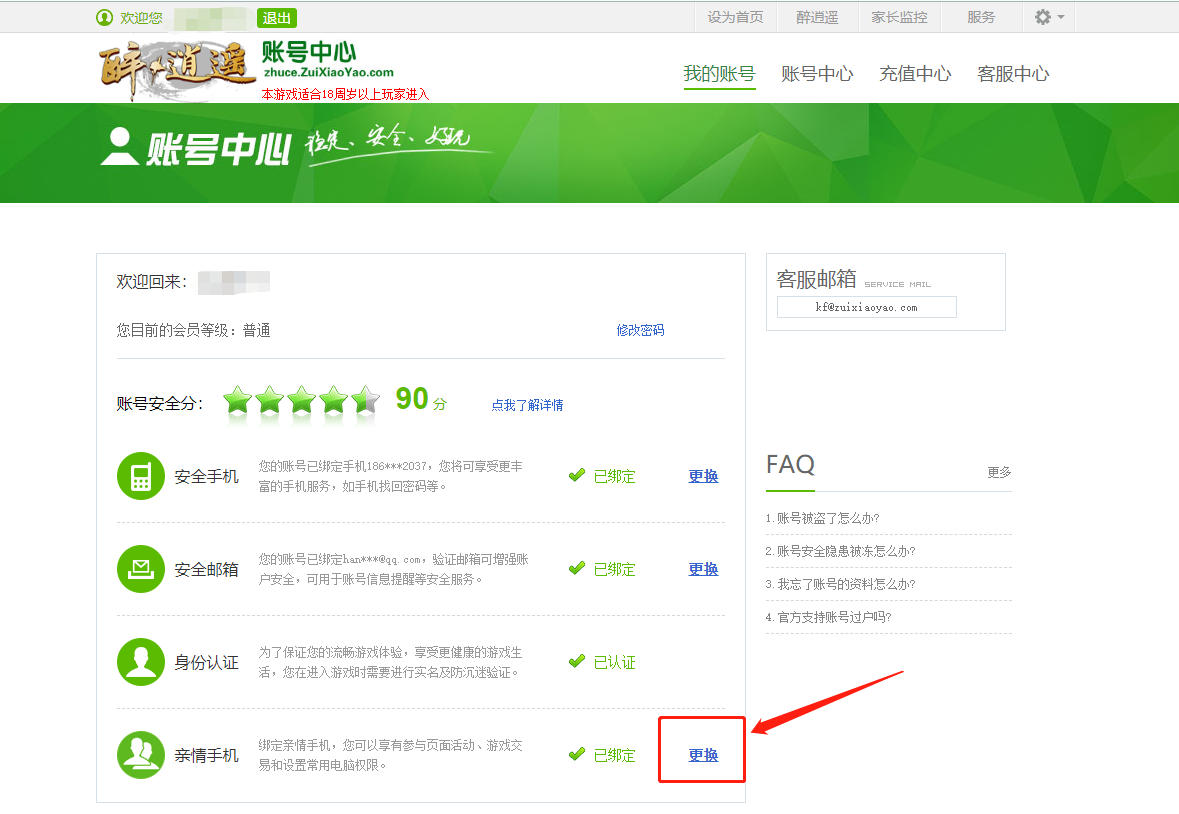
Task: Click the white person icon in 账号中心 banner
Action: tap(120, 147)
